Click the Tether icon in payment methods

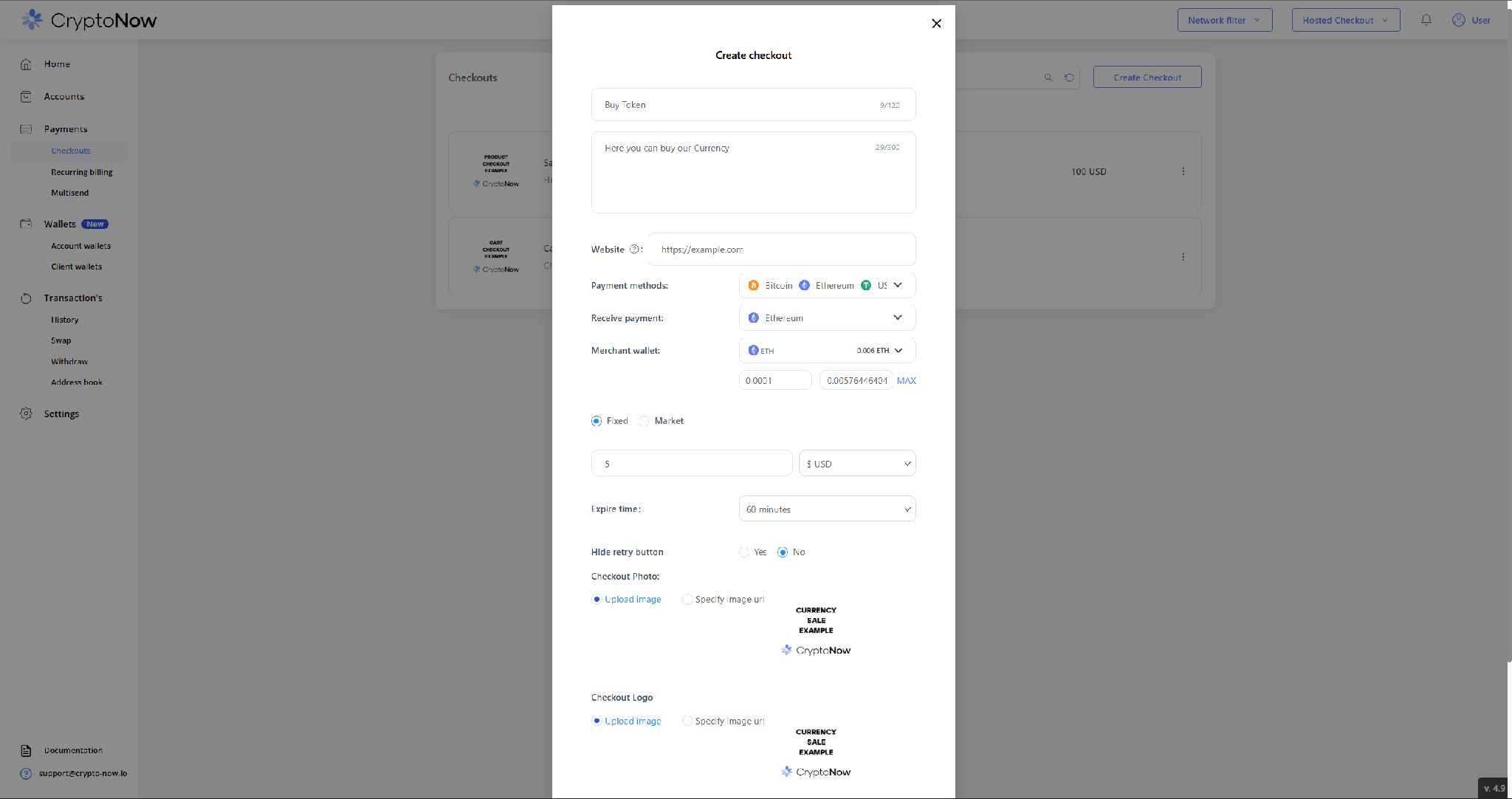click(866, 285)
